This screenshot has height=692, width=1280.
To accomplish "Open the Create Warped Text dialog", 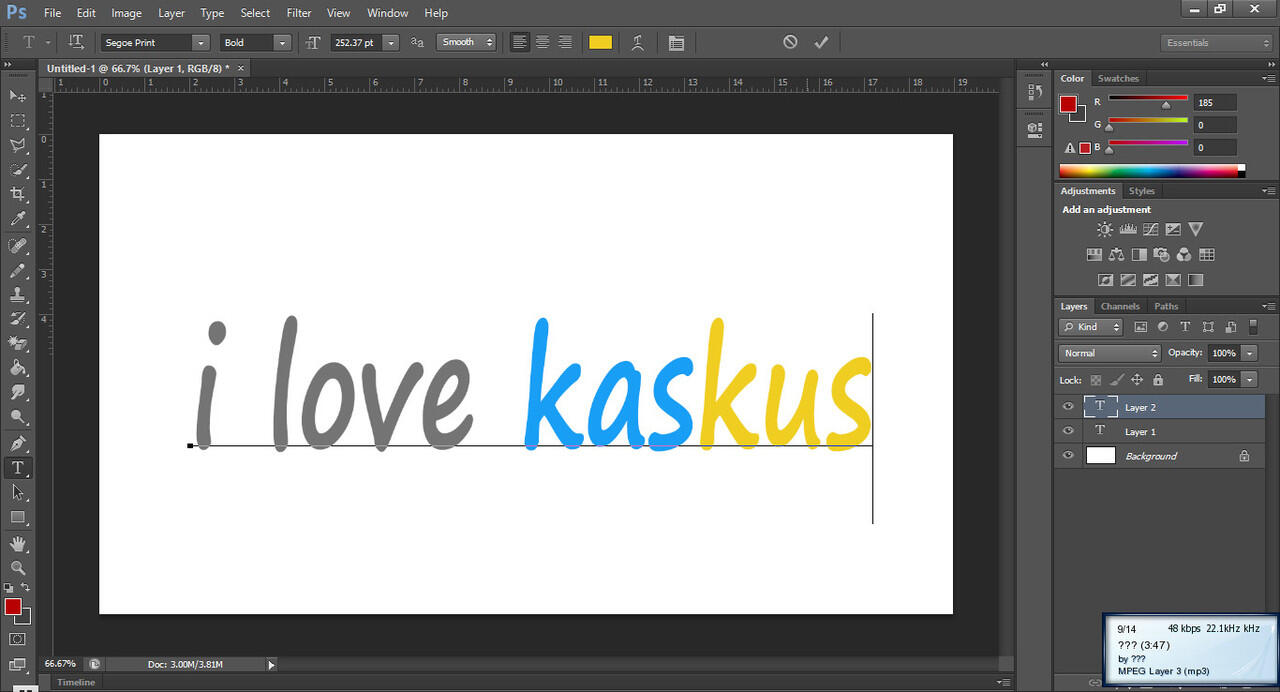I will click(x=637, y=42).
